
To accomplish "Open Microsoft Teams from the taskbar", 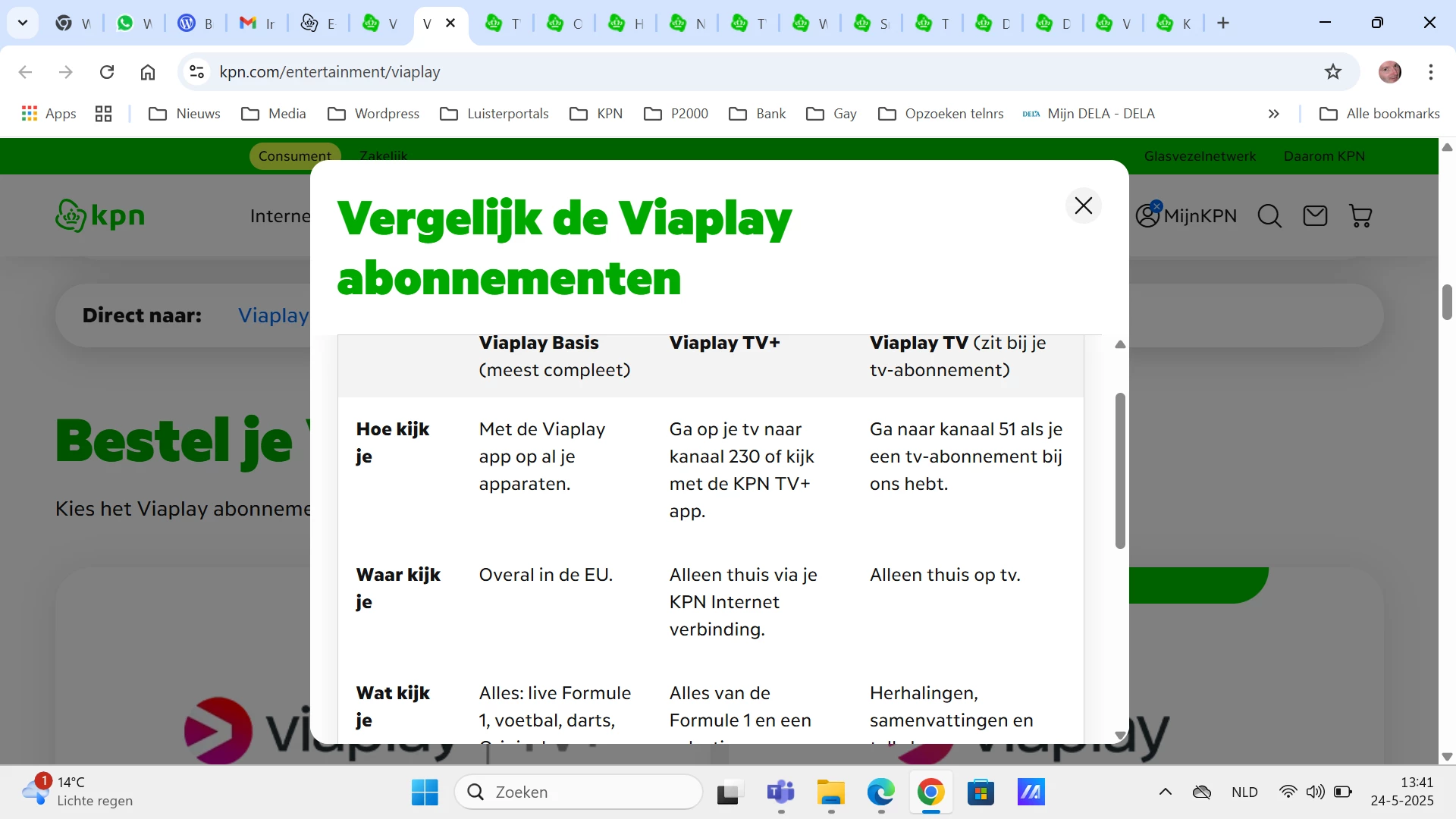I will point(780,792).
